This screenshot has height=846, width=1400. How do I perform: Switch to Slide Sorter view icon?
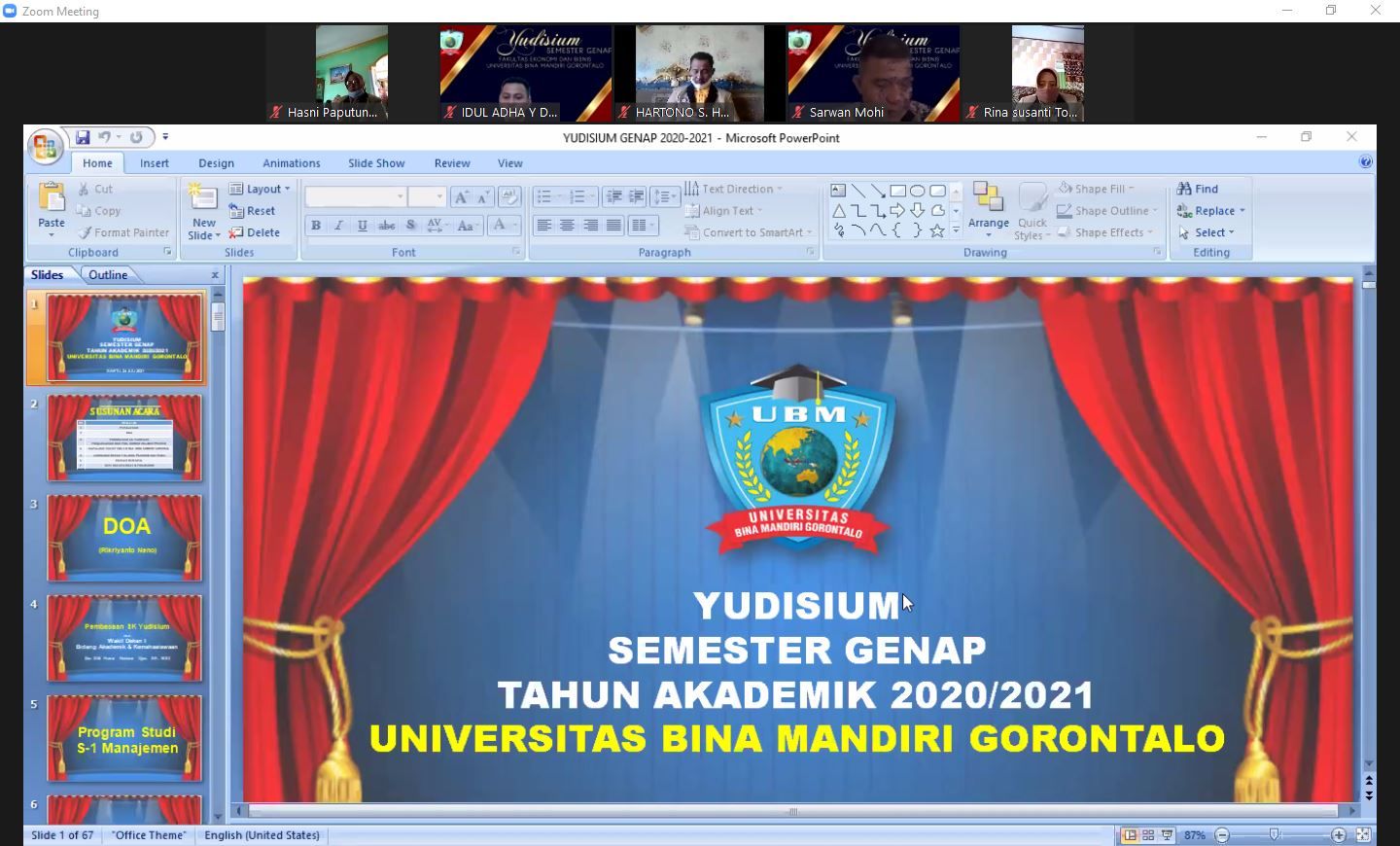pos(1148,835)
